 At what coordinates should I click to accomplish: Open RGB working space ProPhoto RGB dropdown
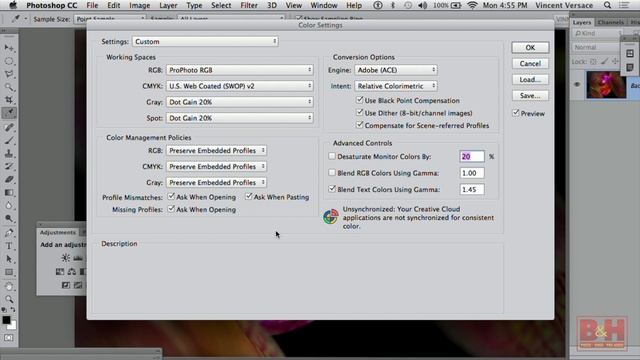click(240, 70)
